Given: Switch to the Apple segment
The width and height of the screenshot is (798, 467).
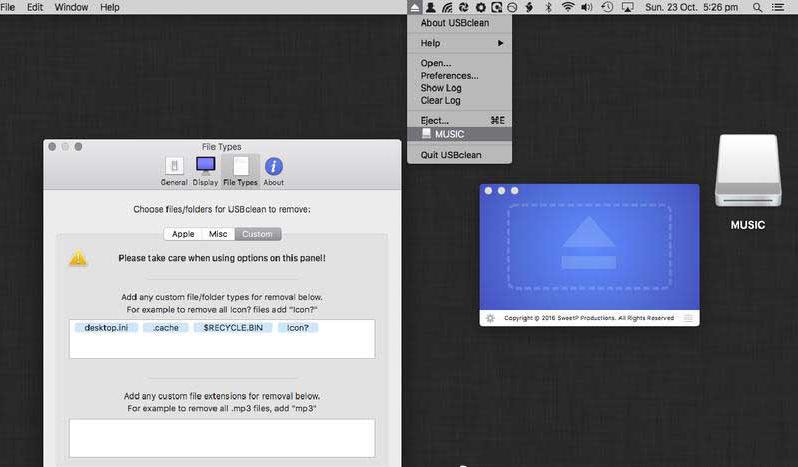Looking at the screenshot, I should click(x=183, y=234).
